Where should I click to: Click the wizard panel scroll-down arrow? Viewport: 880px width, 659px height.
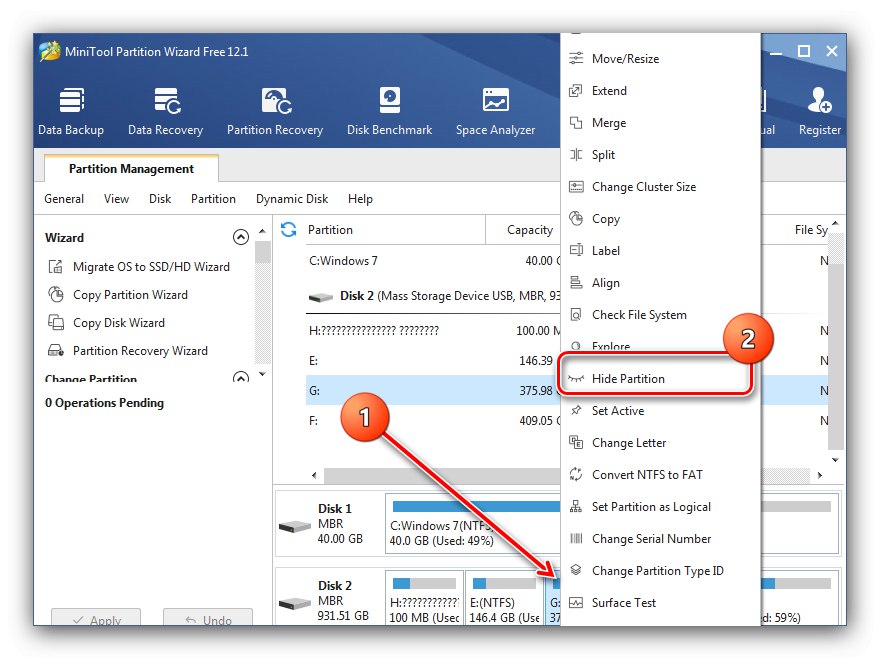[x=262, y=374]
